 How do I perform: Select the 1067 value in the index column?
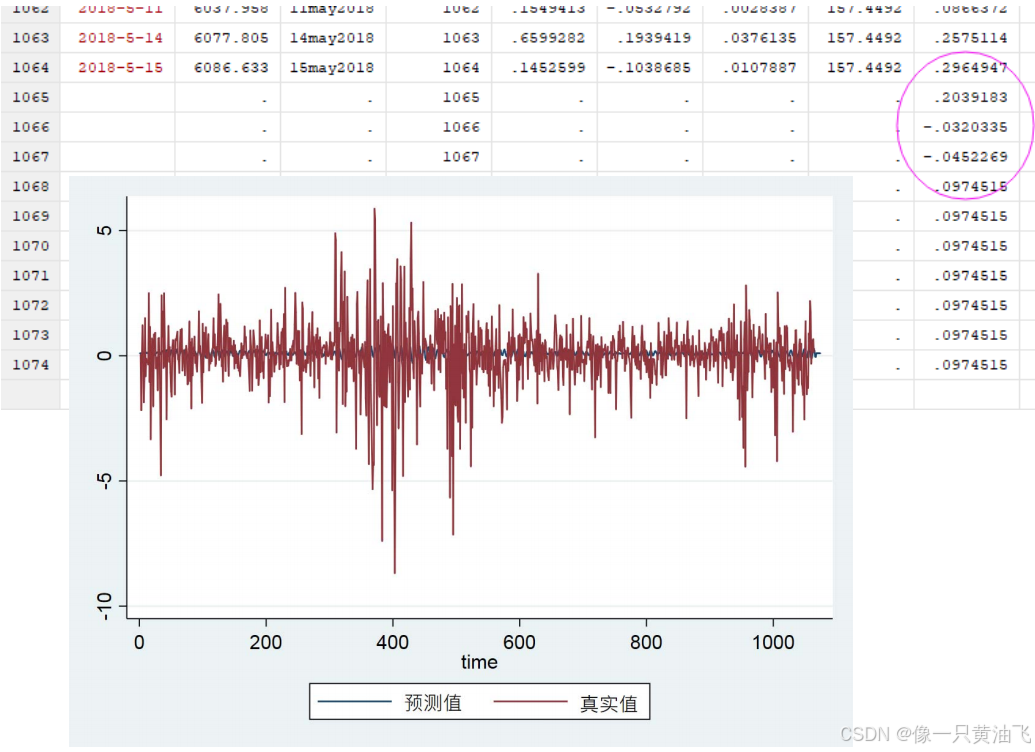coord(461,156)
